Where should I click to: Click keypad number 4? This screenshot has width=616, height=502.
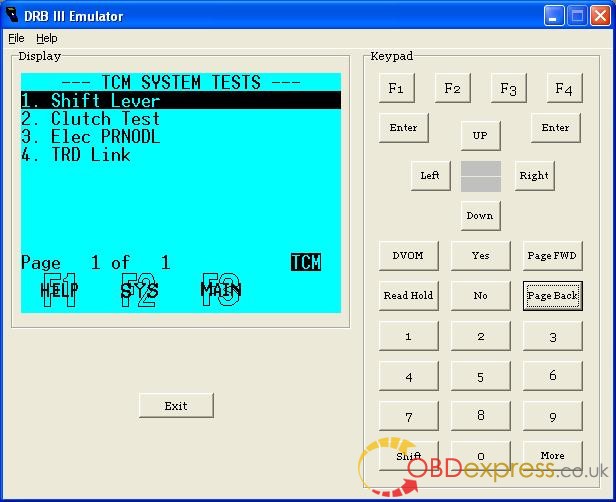(x=409, y=376)
